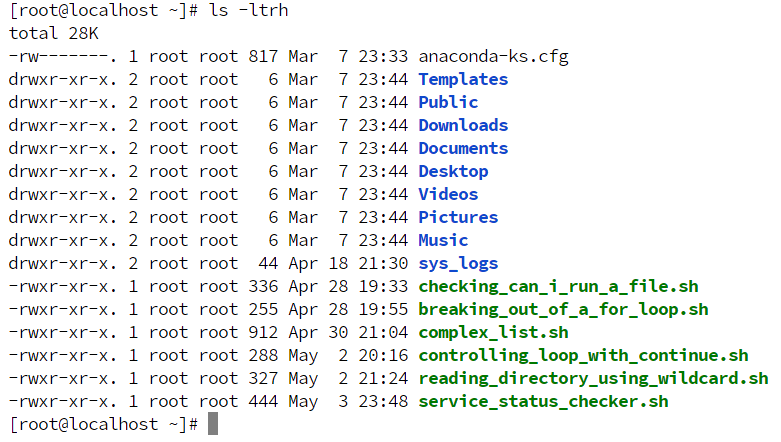Click breaking_out_of_a_for_loop.sh filename
This screenshot has height=442, width=781.
click(563, 309)
